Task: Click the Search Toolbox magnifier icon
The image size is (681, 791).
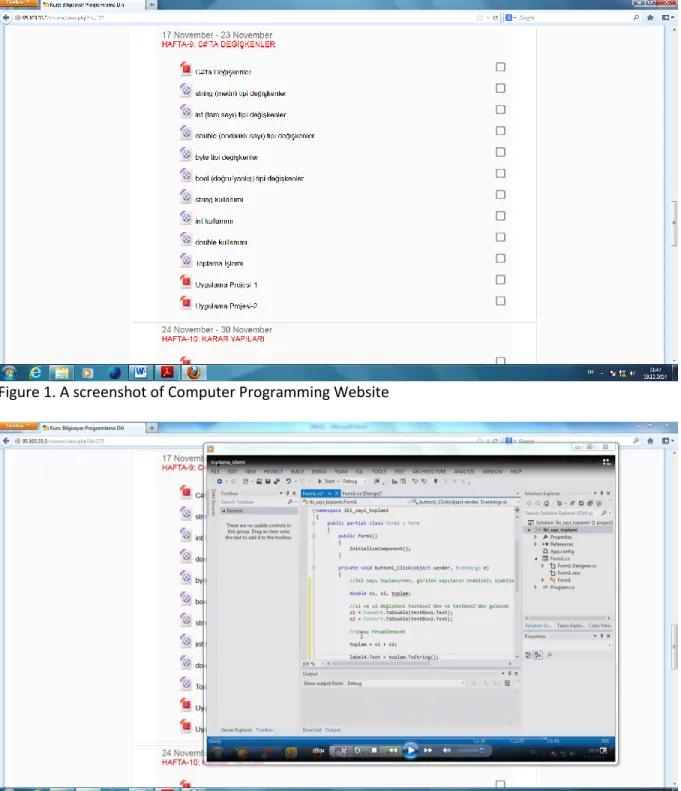Action: [290, 502]
